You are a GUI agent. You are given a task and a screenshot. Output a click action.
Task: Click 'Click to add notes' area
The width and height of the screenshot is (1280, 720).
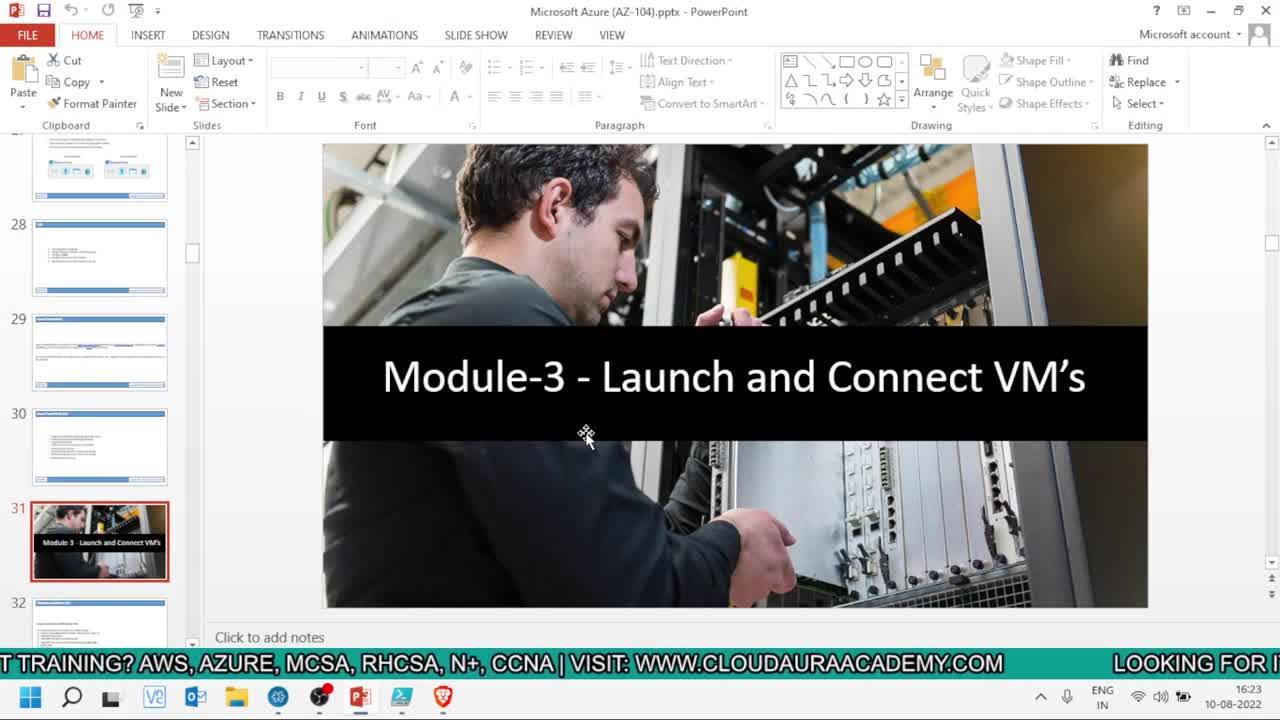pos(269,637)
